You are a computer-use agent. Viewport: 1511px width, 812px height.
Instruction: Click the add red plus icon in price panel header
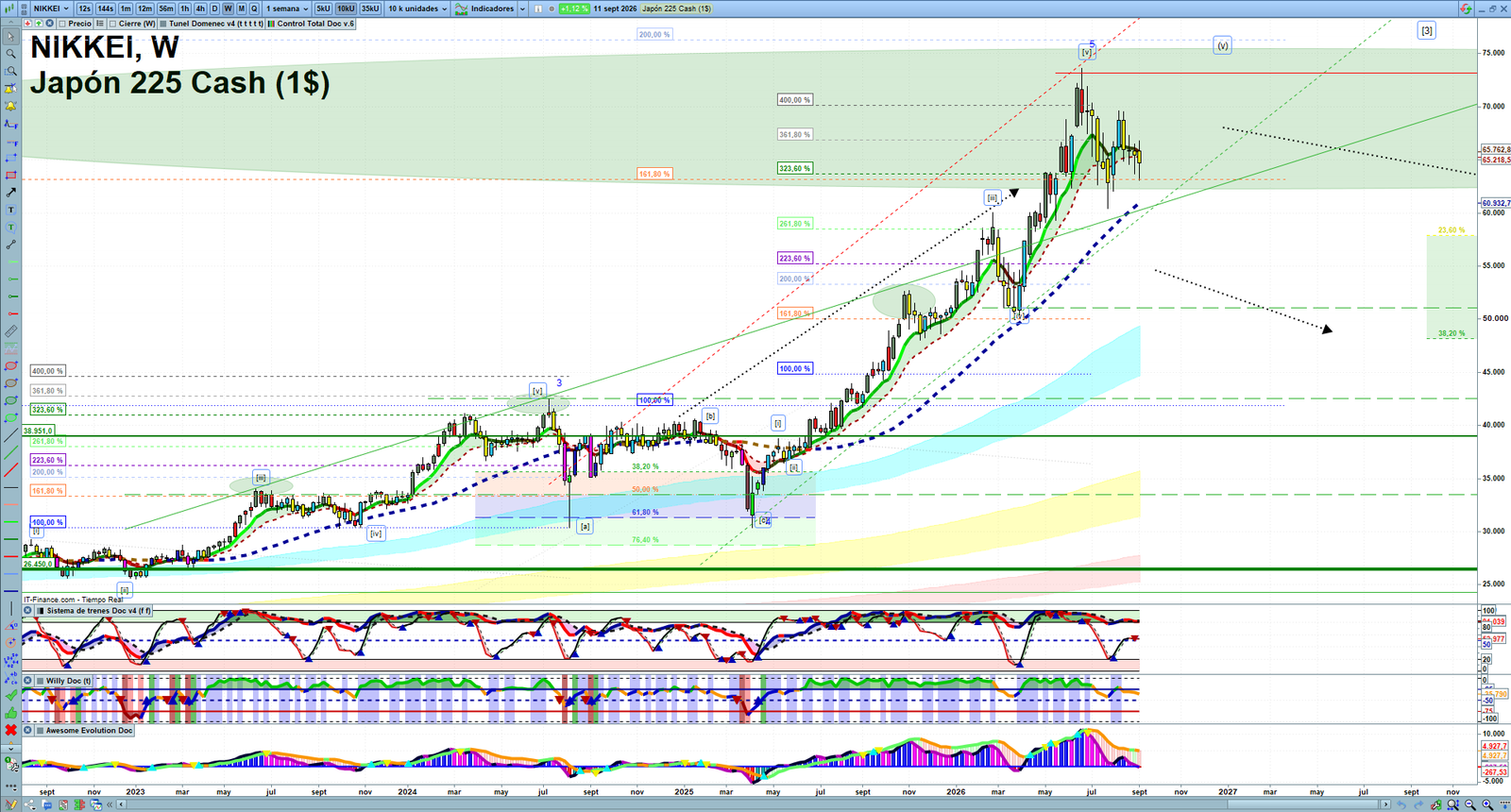point(28,24)
